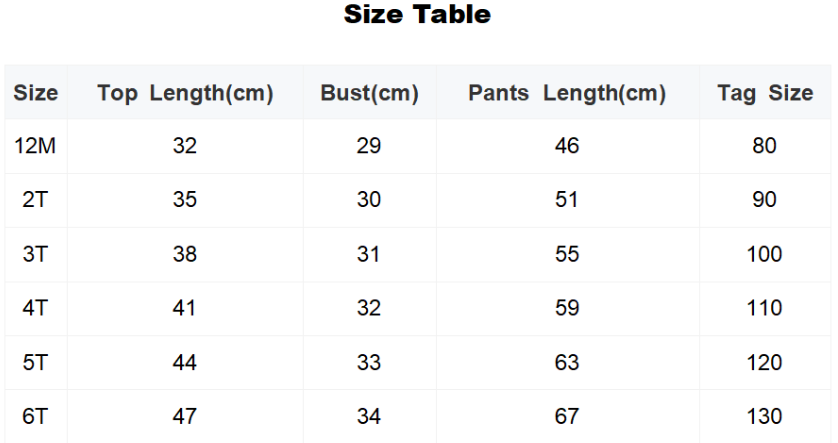Click the Size Table title

[417, 15]
